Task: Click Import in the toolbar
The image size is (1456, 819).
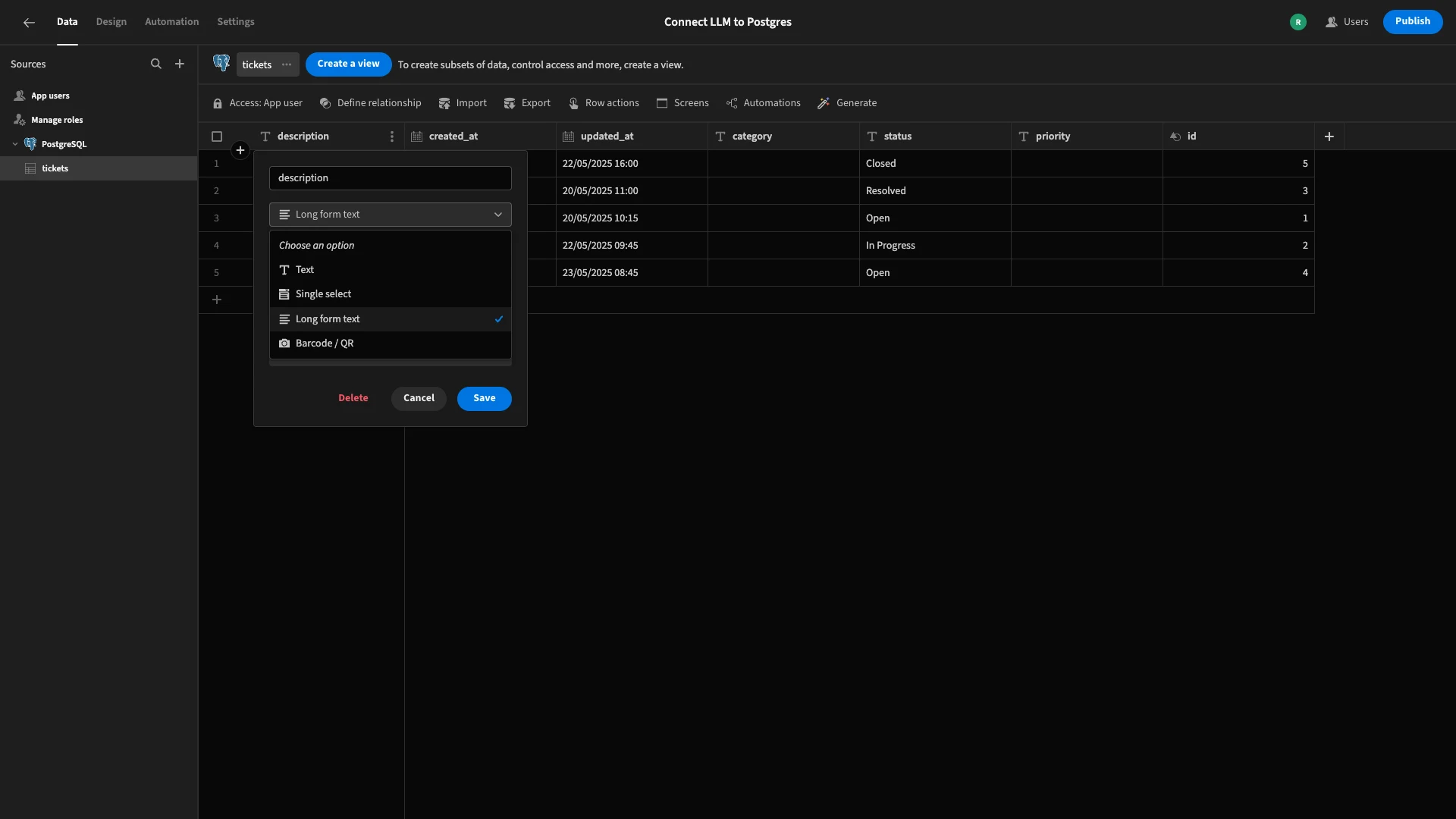Action: pyautogui.click(x=463, y=103)
